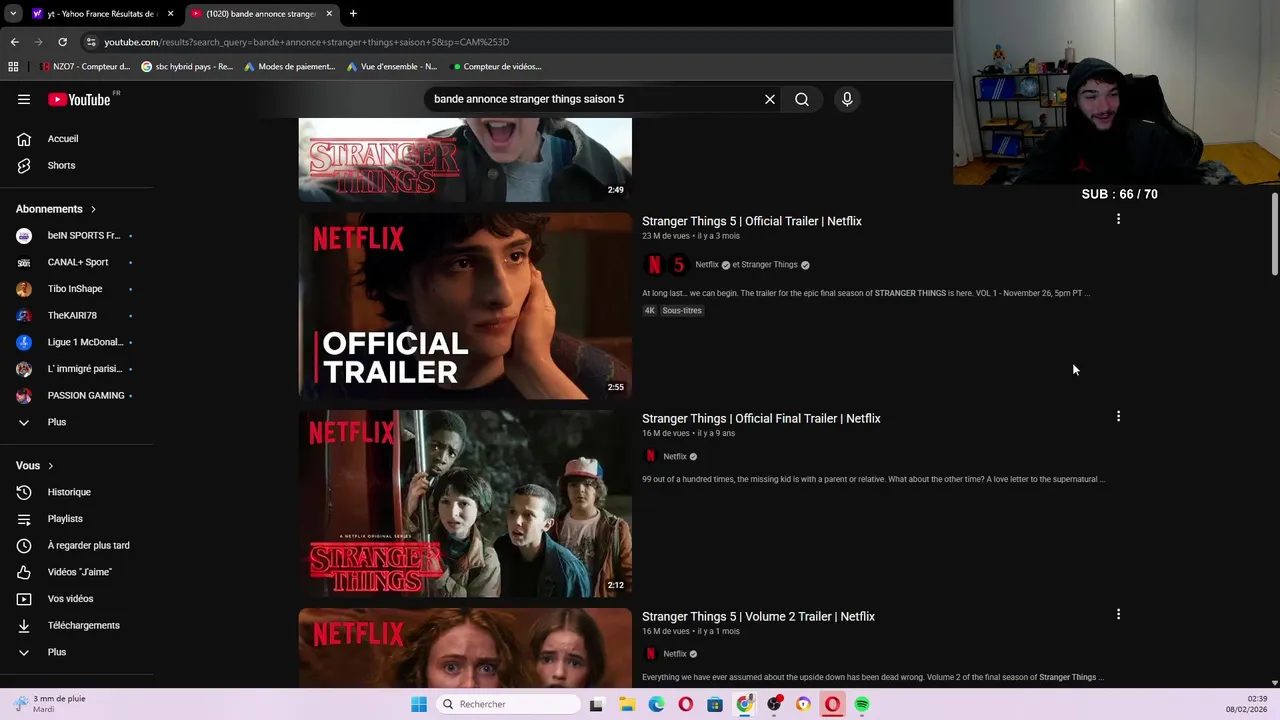This screenshot has width=1280, height=720.
Task: Clear the search query with the X
Action: pos(770,99)
